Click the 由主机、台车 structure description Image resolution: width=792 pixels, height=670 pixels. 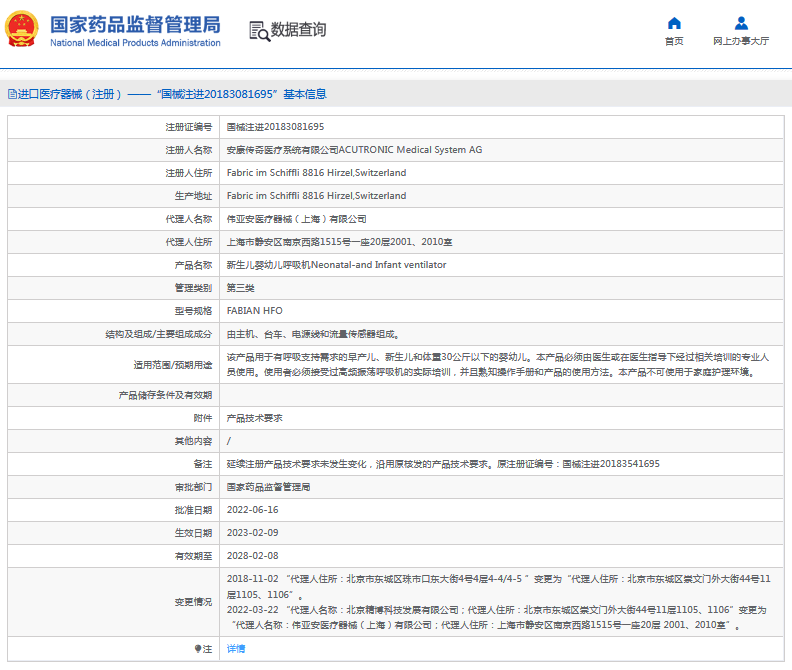click(313, 334)
